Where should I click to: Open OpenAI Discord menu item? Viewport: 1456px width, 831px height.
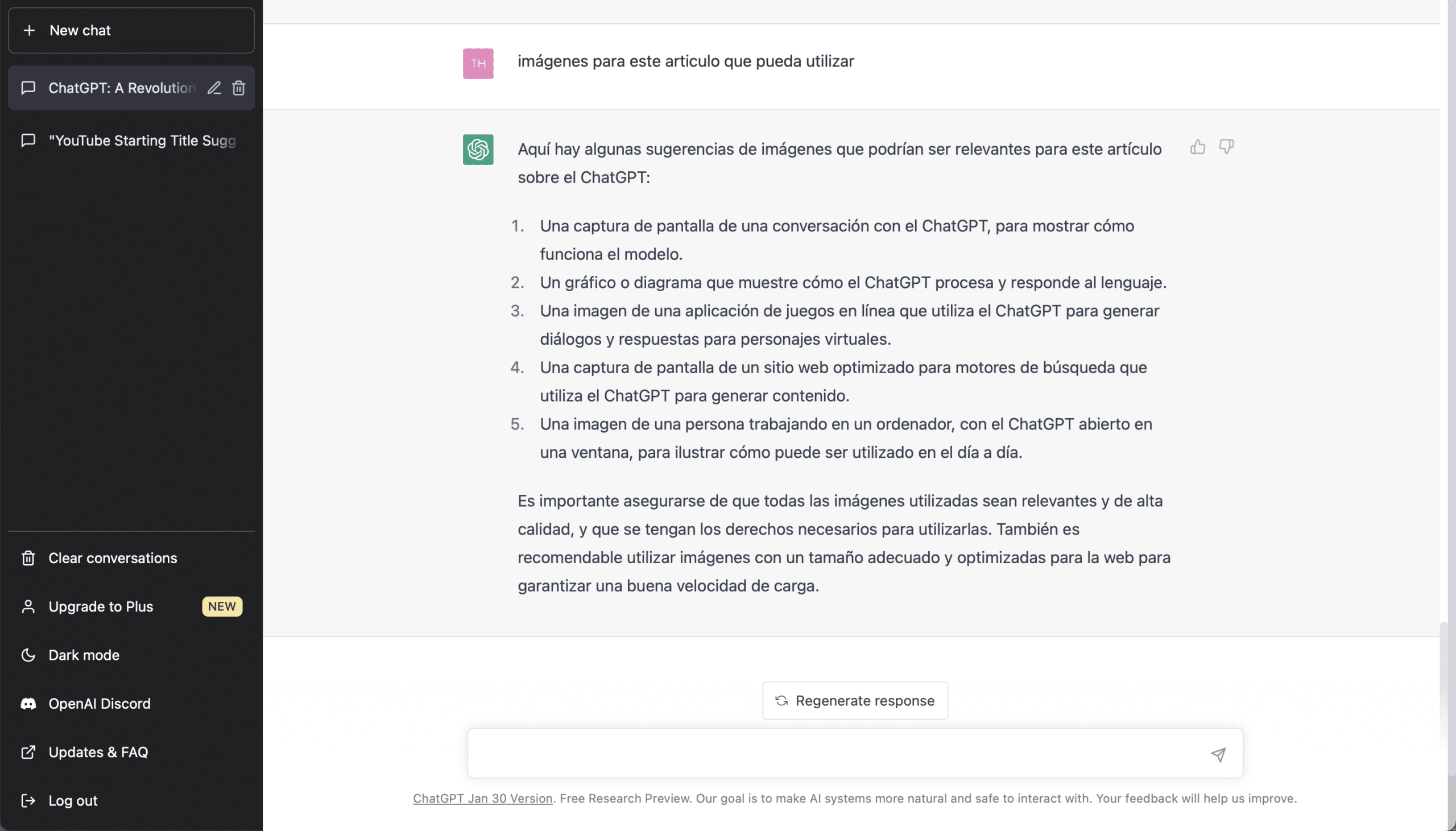point(99,704)
